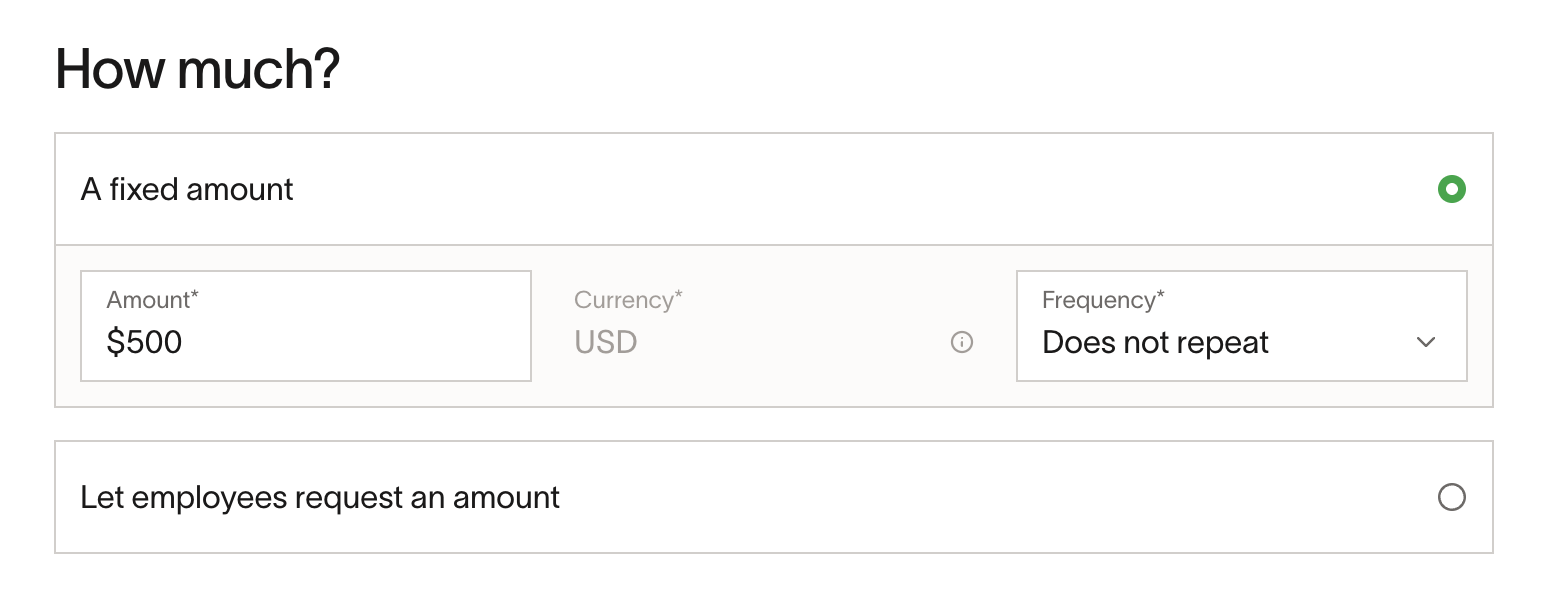Click the Amount* field label
1562x610 pixels.
[x=152, y=300]
